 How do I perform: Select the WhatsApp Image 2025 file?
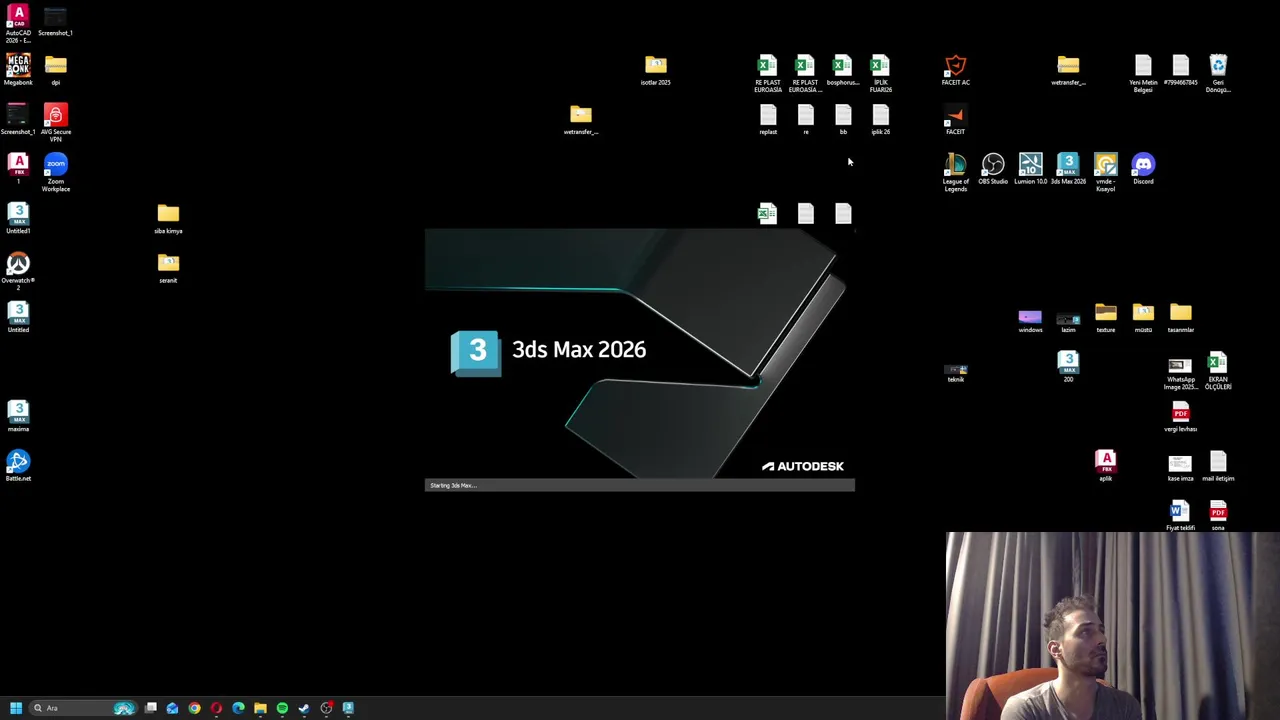(1181, 372)
